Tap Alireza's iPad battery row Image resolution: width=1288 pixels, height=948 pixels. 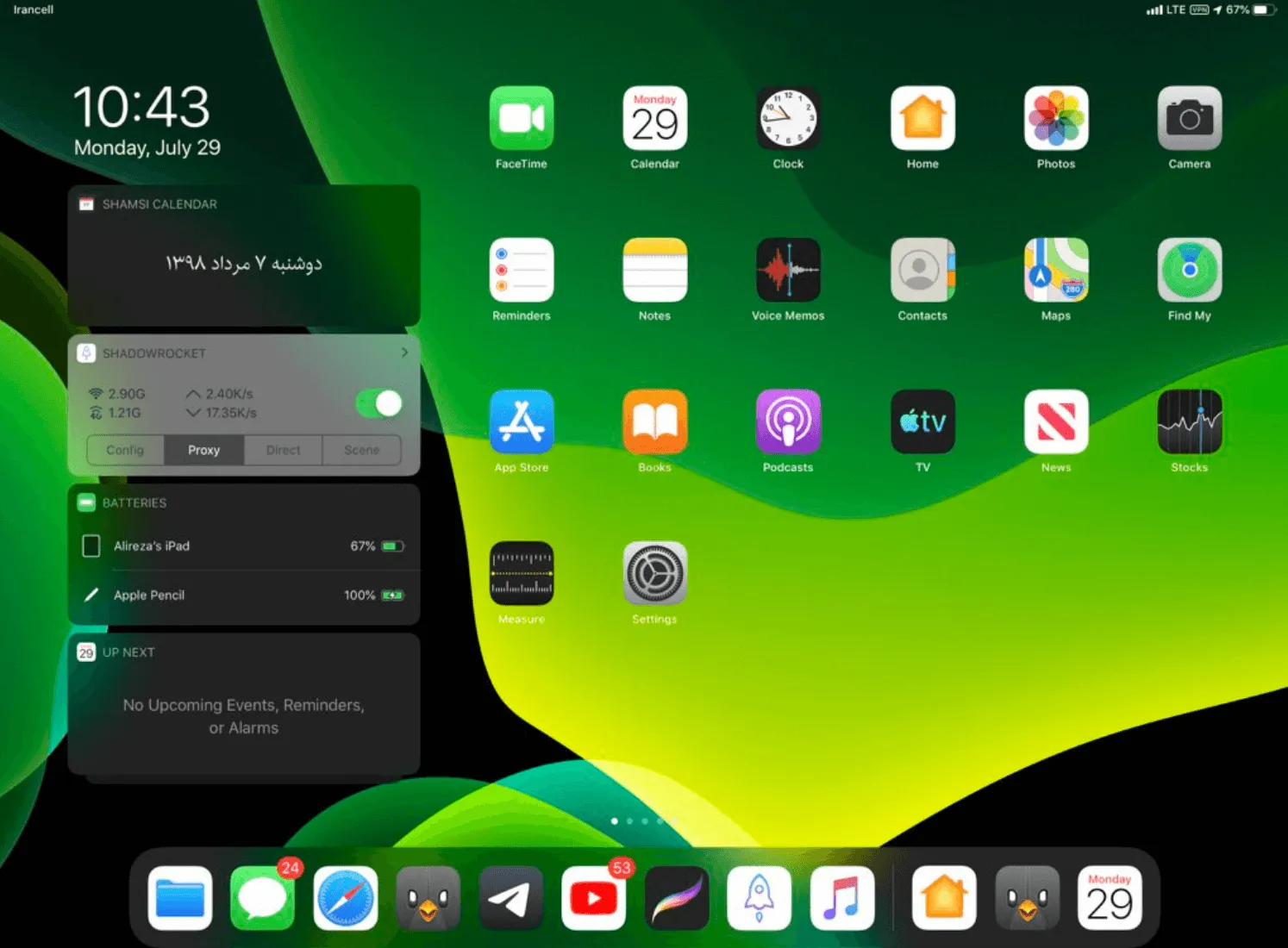pyautogui.click(x=243, y=546)
